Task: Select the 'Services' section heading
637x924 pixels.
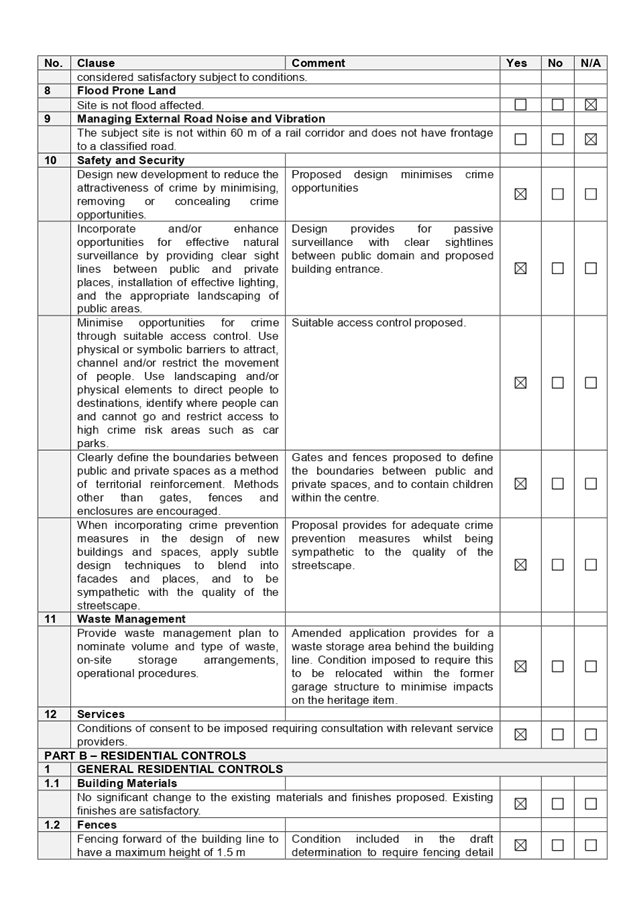Action: [101, 714]
